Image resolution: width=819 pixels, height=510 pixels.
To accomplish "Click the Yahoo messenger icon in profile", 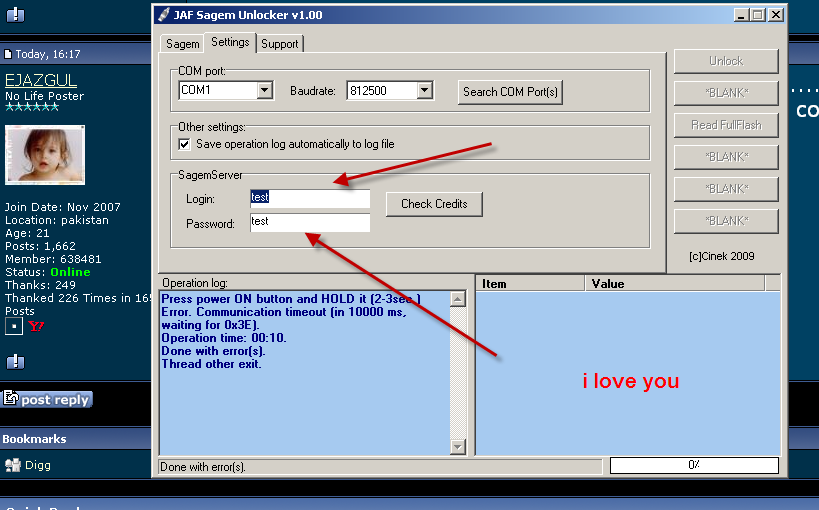I will (36, 327).
